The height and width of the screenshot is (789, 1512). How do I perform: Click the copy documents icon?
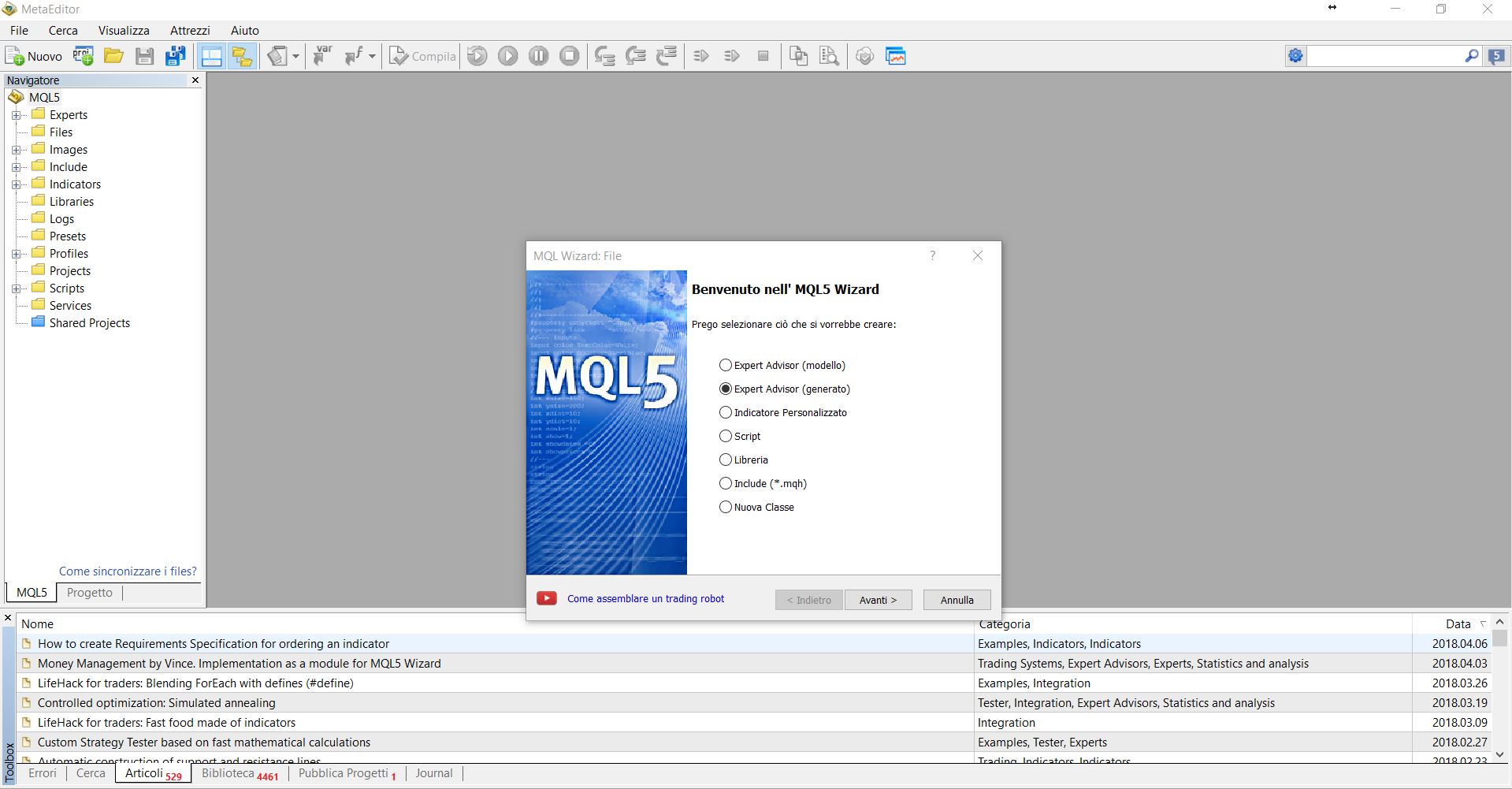[x=798, y=56]
